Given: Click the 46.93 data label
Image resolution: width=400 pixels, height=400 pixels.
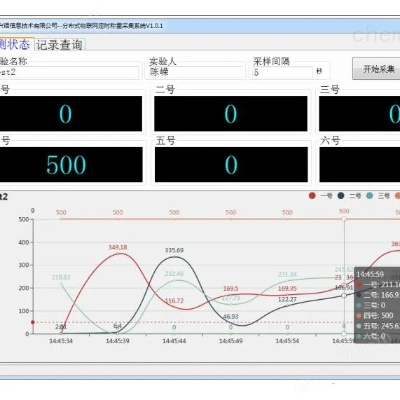Looking at the screenshot, I should (231, 316).
